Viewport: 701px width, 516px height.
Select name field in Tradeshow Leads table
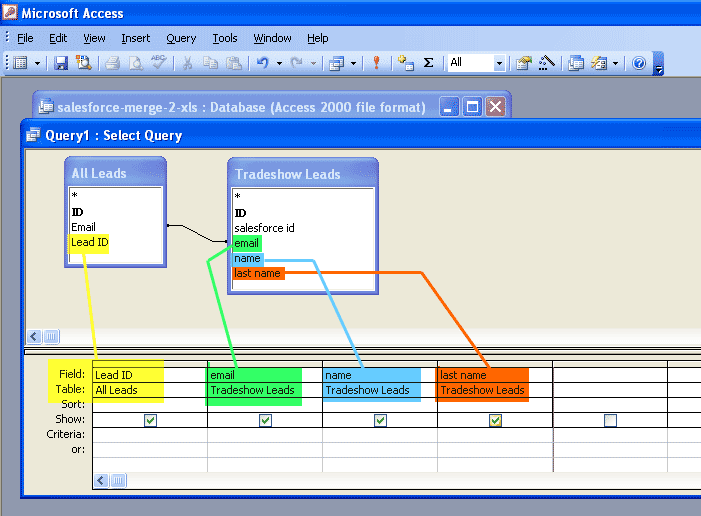pyautogui.click(x=248, y=258)
